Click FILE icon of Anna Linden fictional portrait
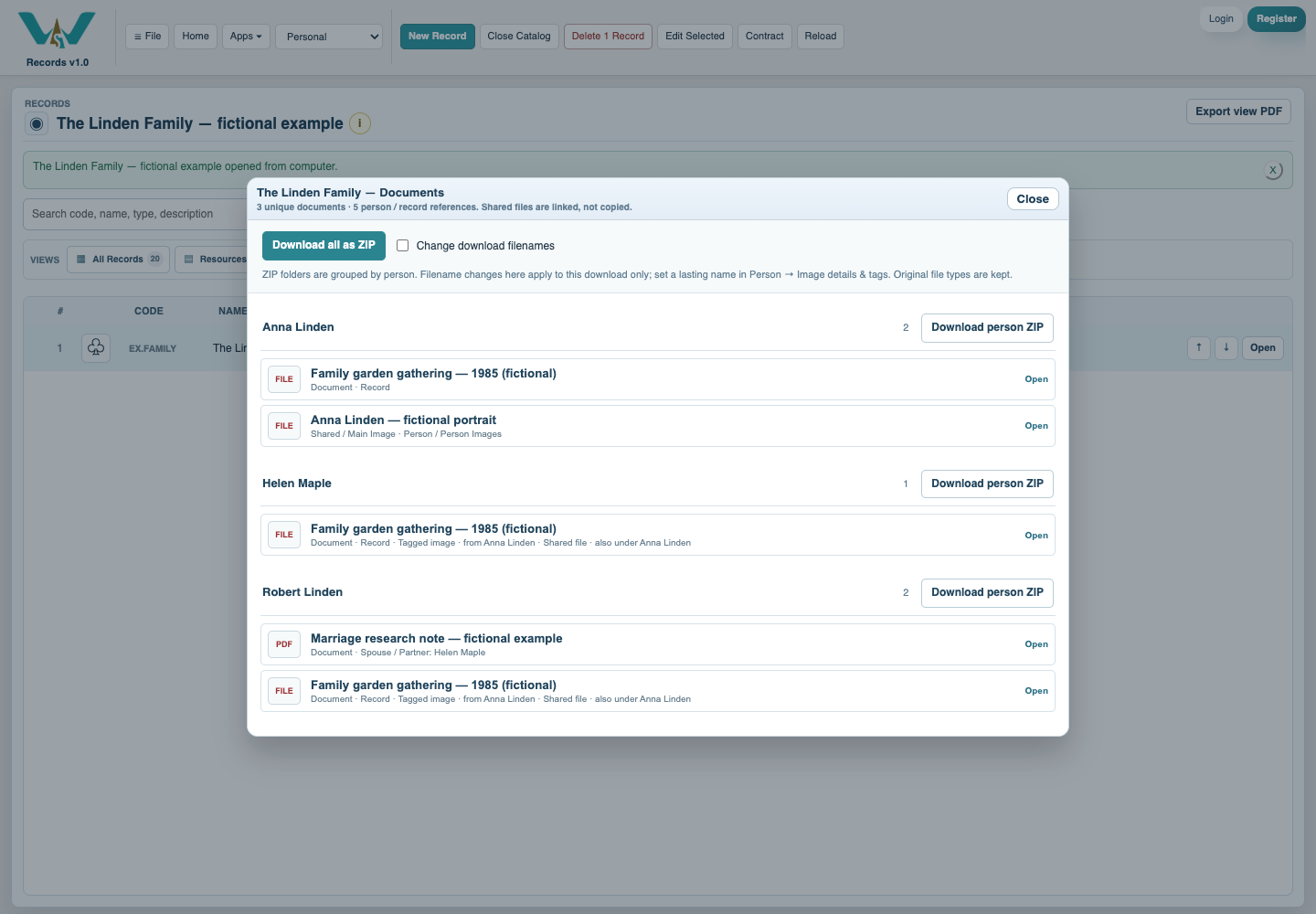 pos(284,426)
